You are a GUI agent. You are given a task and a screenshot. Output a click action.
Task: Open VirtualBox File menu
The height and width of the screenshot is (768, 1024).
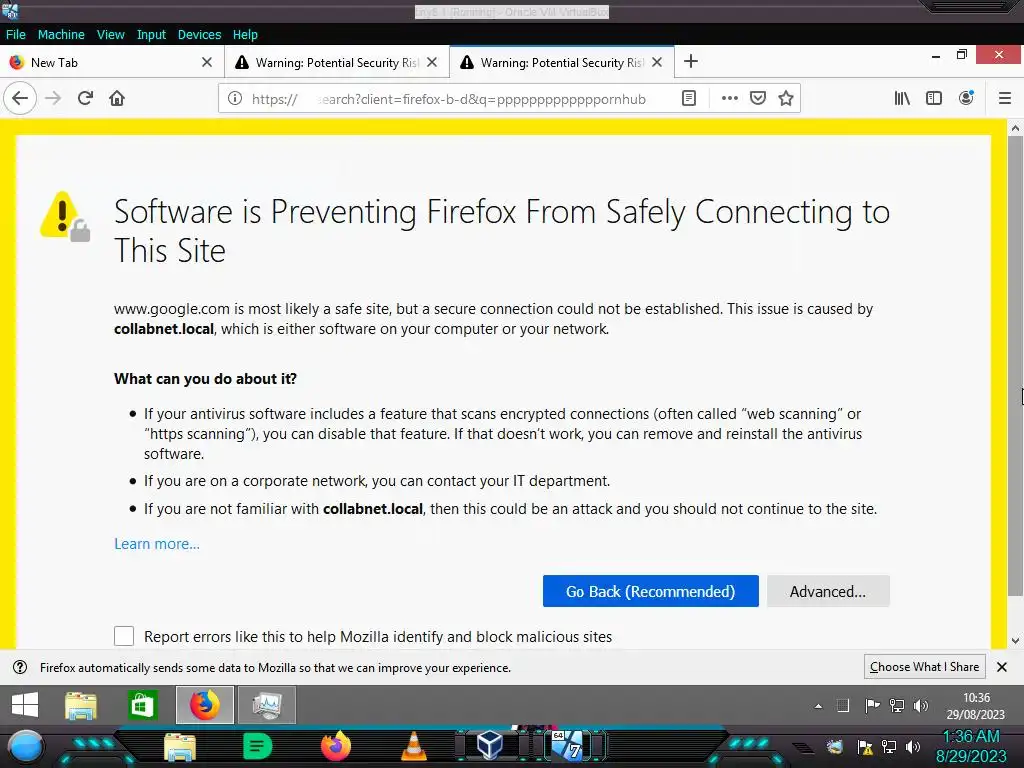[16, 35]
